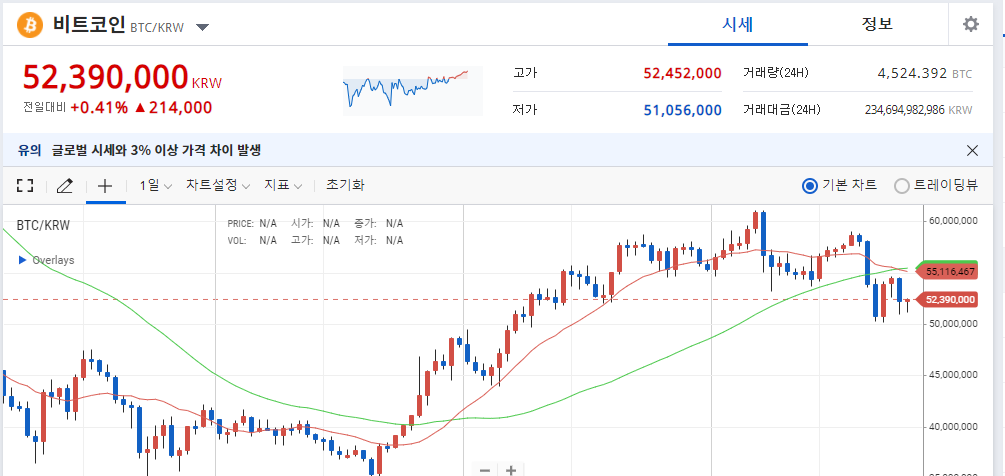The width and height of the screenshot is (1005, 476).
Task: Open the 차트설정 dropdown menu
Action: (218, 185)
